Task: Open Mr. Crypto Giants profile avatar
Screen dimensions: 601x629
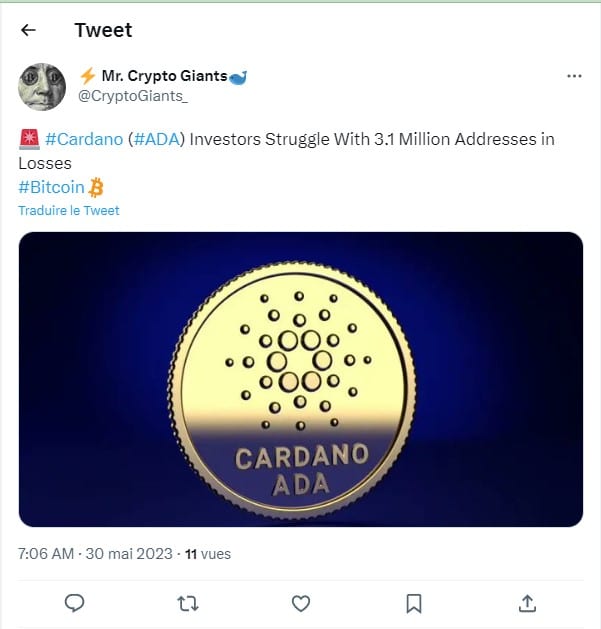Action: click(42, 86)
